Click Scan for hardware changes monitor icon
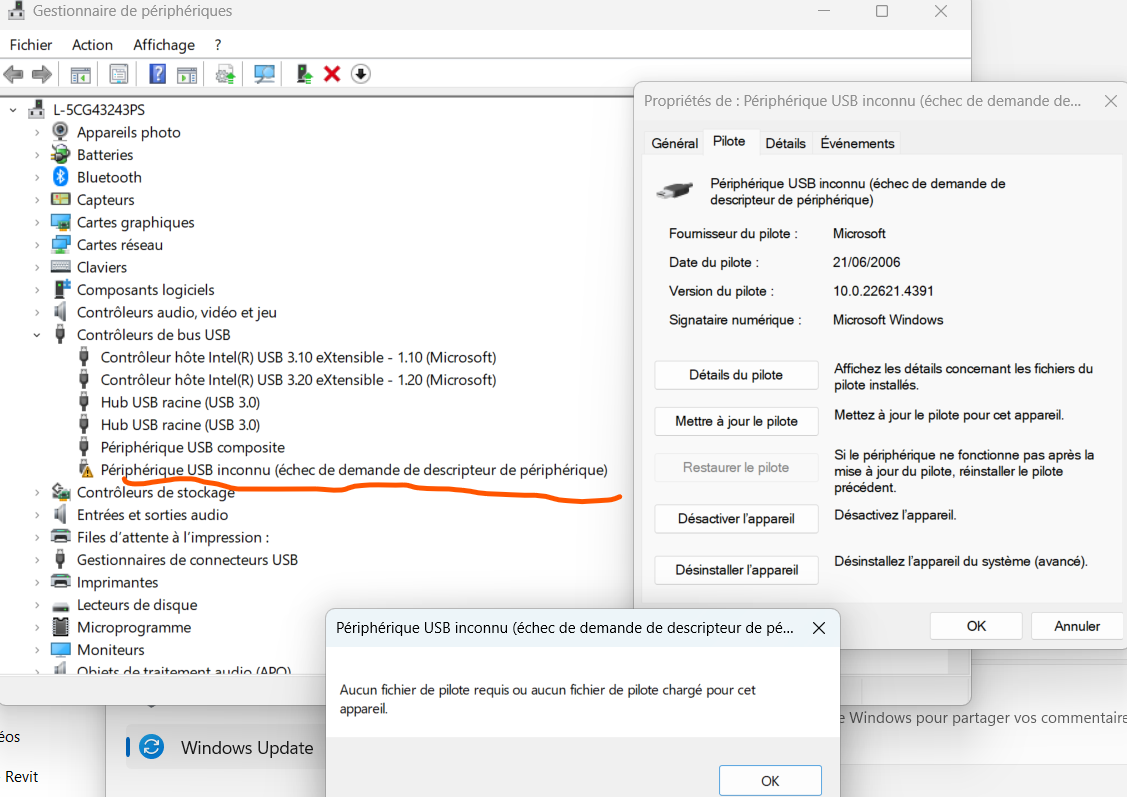This screenshot has height=797, width=1127. click(x=264, y=74)
